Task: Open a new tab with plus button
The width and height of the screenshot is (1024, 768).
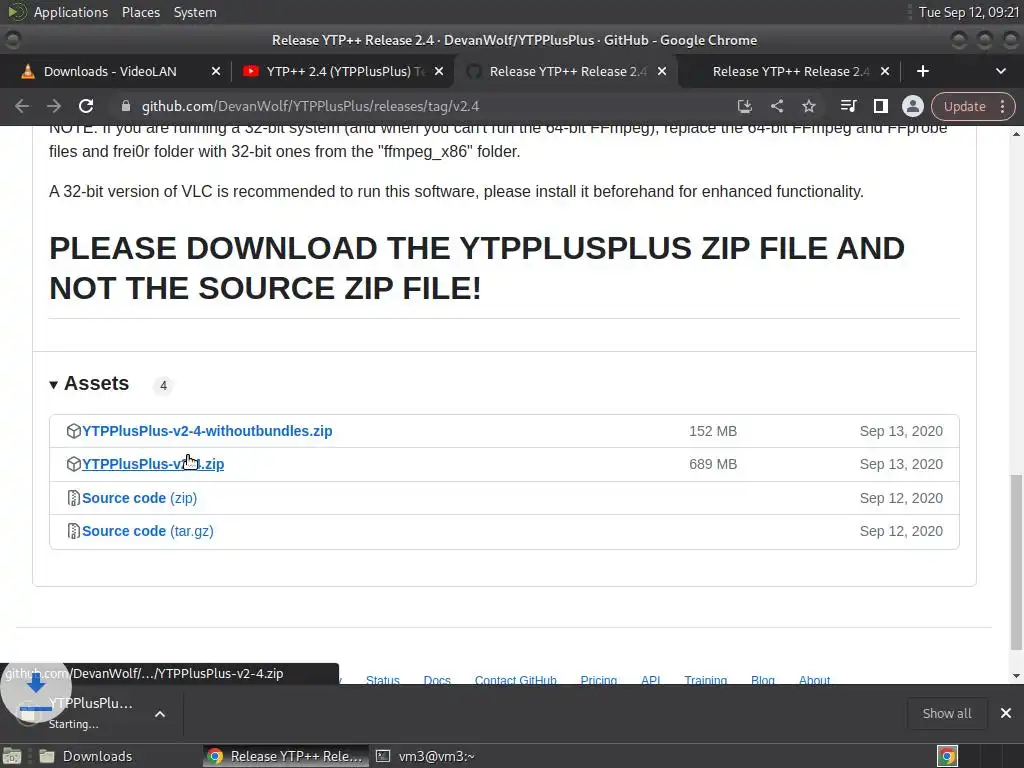Action: 923,71
